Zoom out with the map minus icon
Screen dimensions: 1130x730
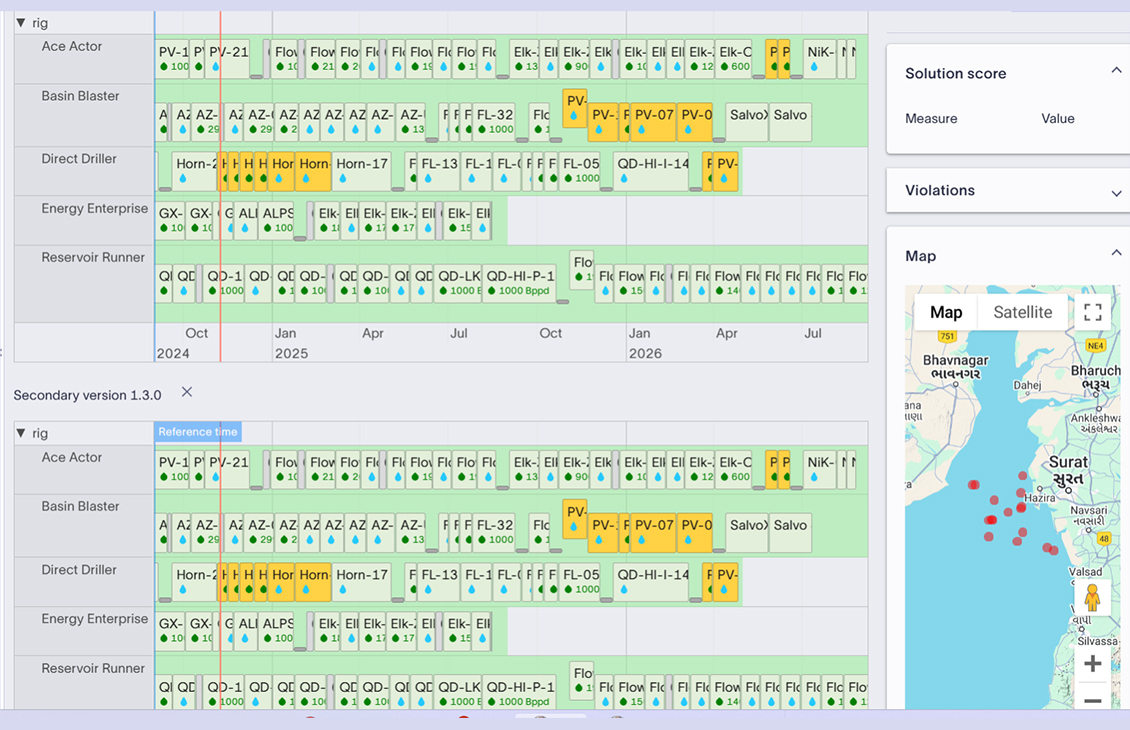click(1092, 700)
